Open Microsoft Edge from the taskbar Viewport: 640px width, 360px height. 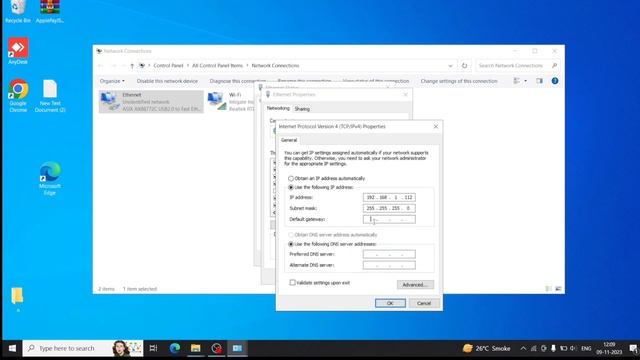(x=175, y=348)
